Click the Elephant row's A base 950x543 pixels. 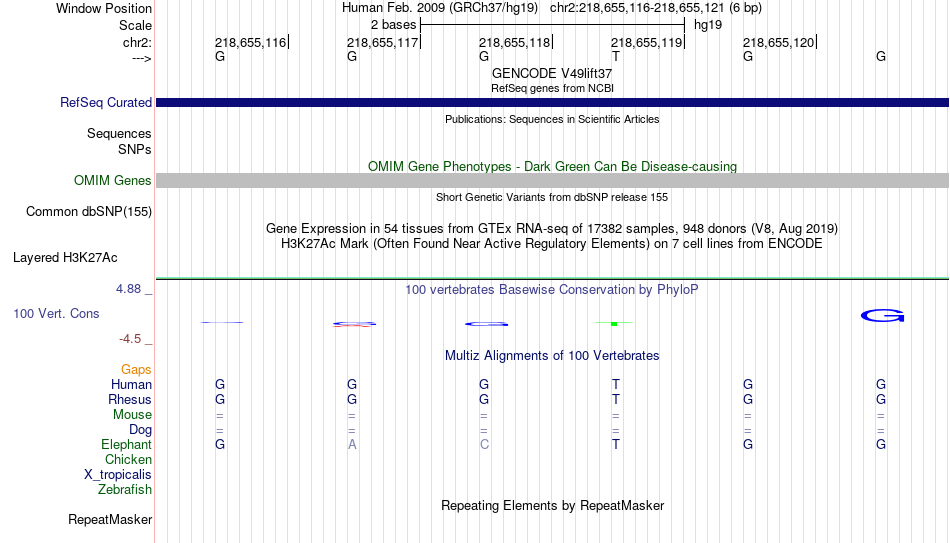pos(352,445)
